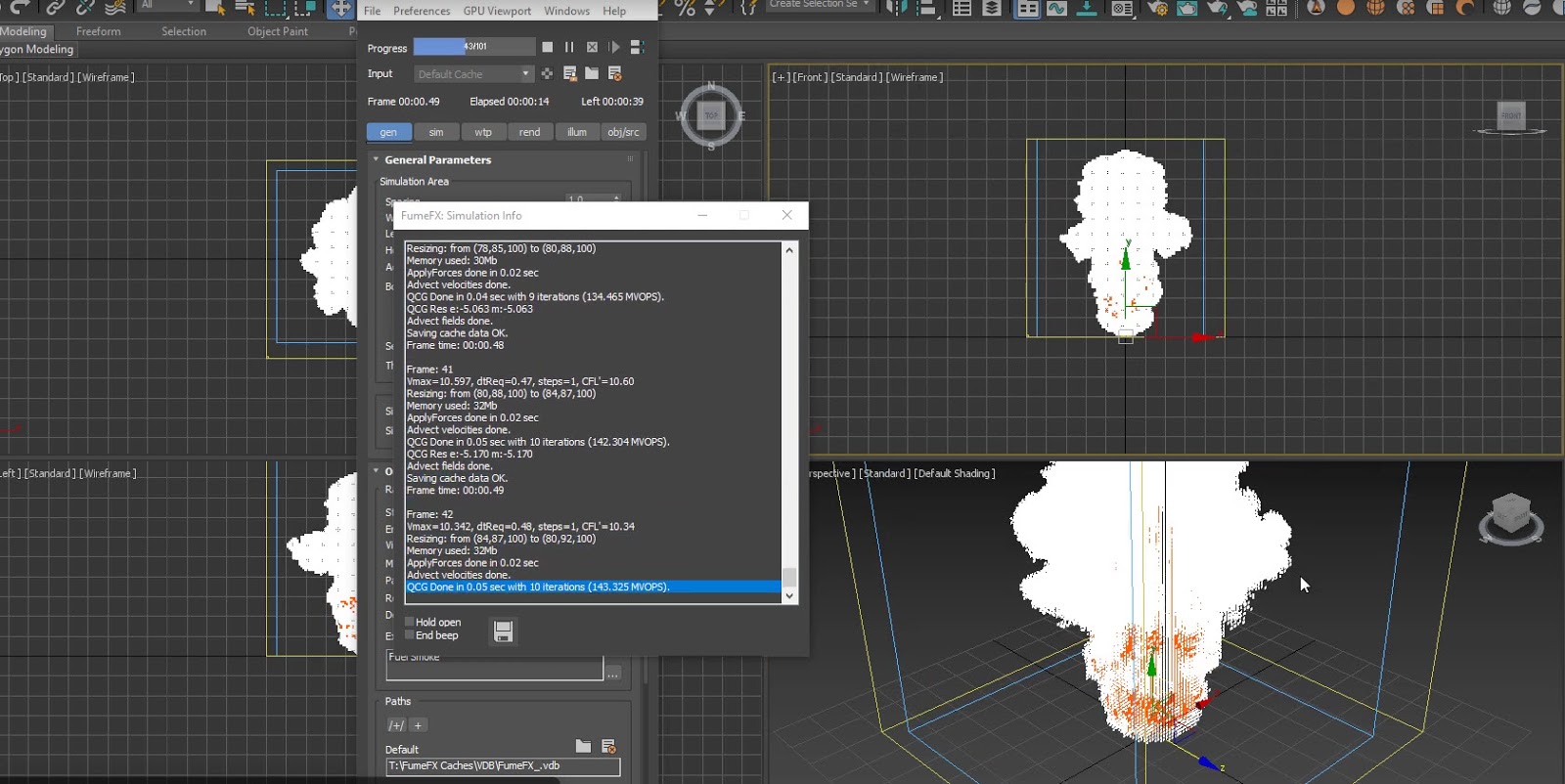Stop the FumeFX simulation
Image resolution: width=1565 pixels, height=784 pixels.
click(x=547, y=47)
